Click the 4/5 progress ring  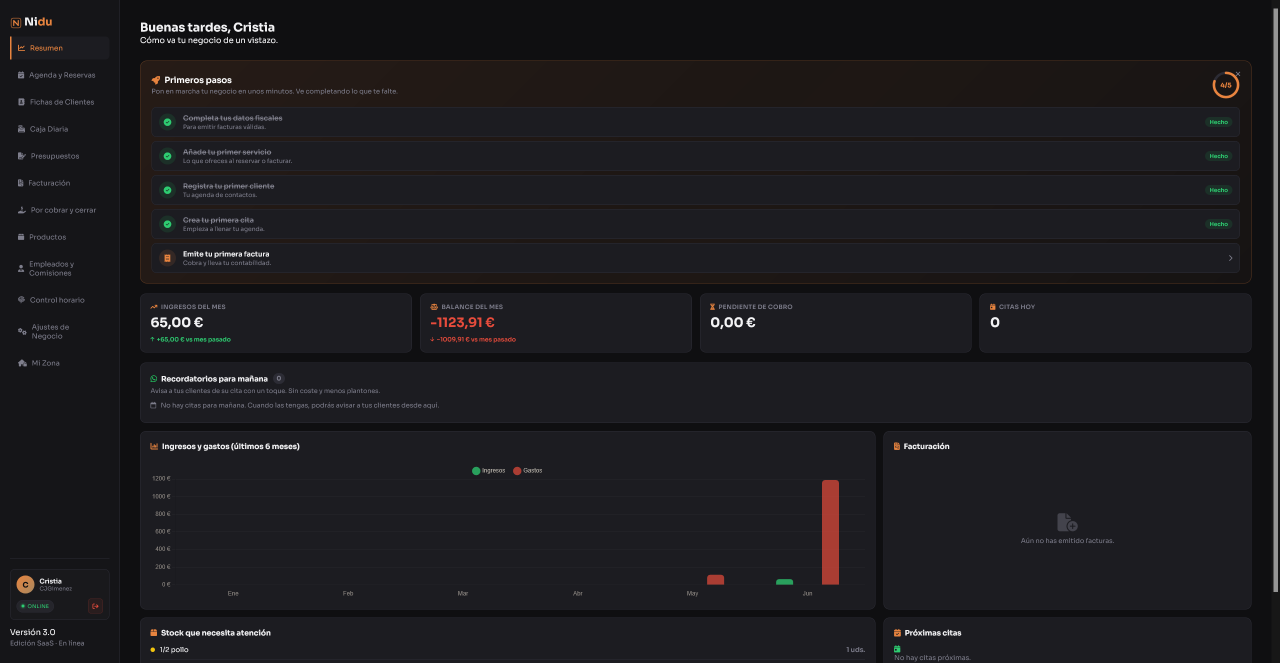pyautogui.click(x=1225, y=85)
